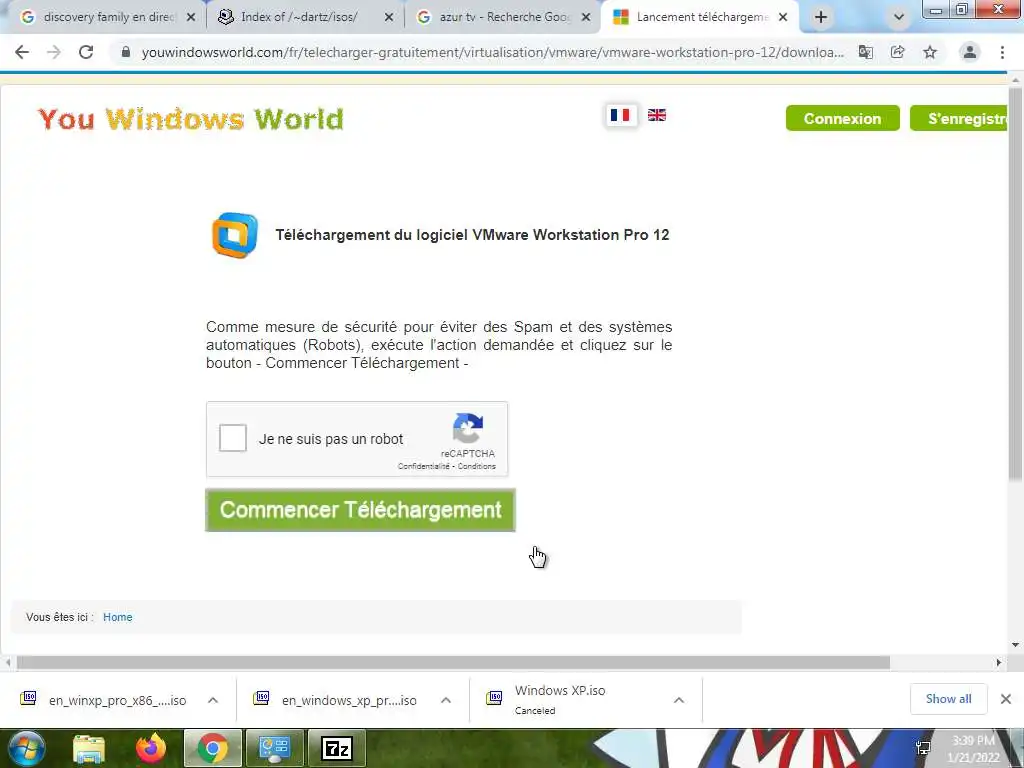Open the tab search dropdown arrow
1024x768 pixels.
coord(899,18)
